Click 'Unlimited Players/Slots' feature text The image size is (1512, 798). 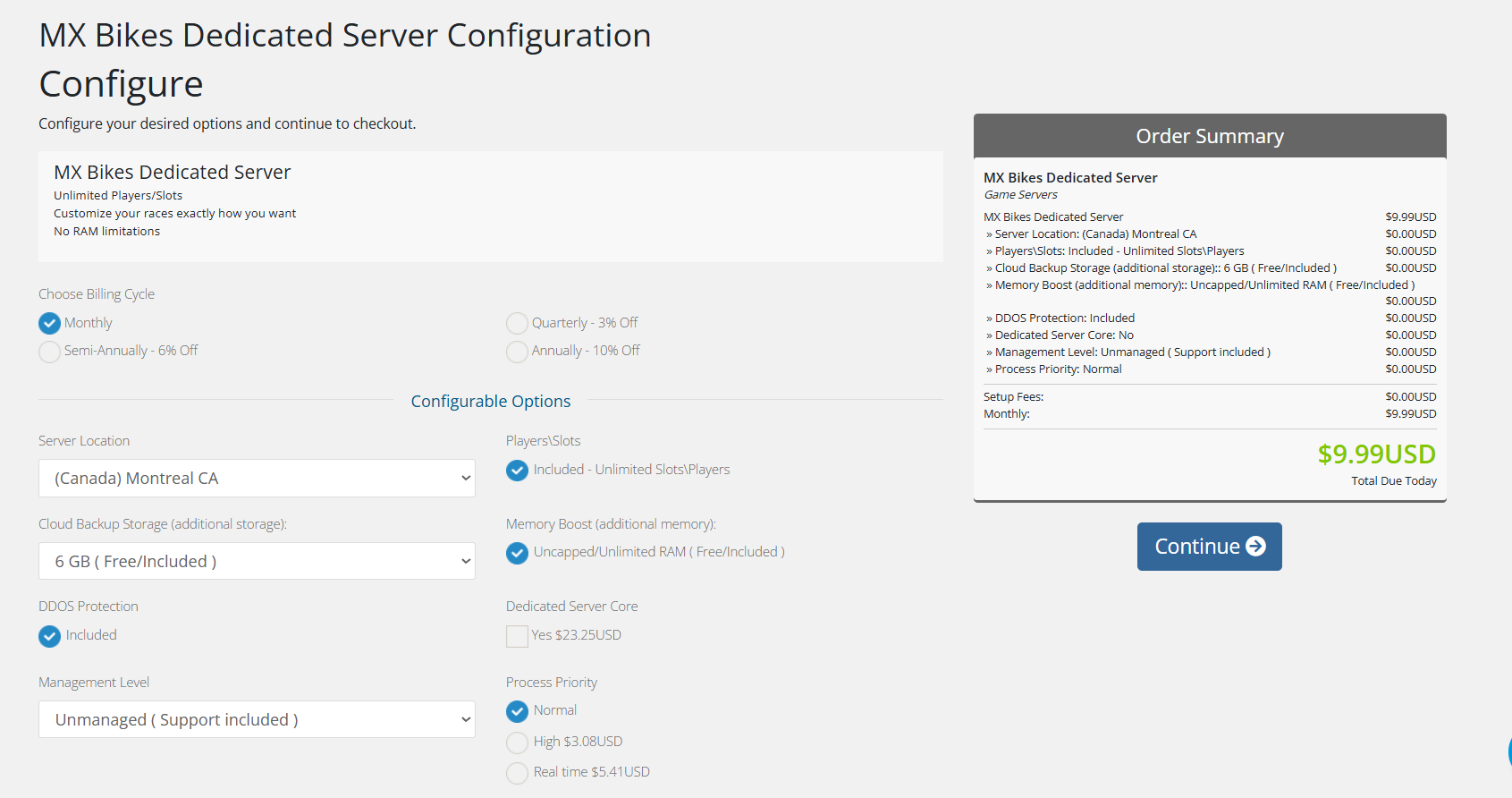(118, 196)
